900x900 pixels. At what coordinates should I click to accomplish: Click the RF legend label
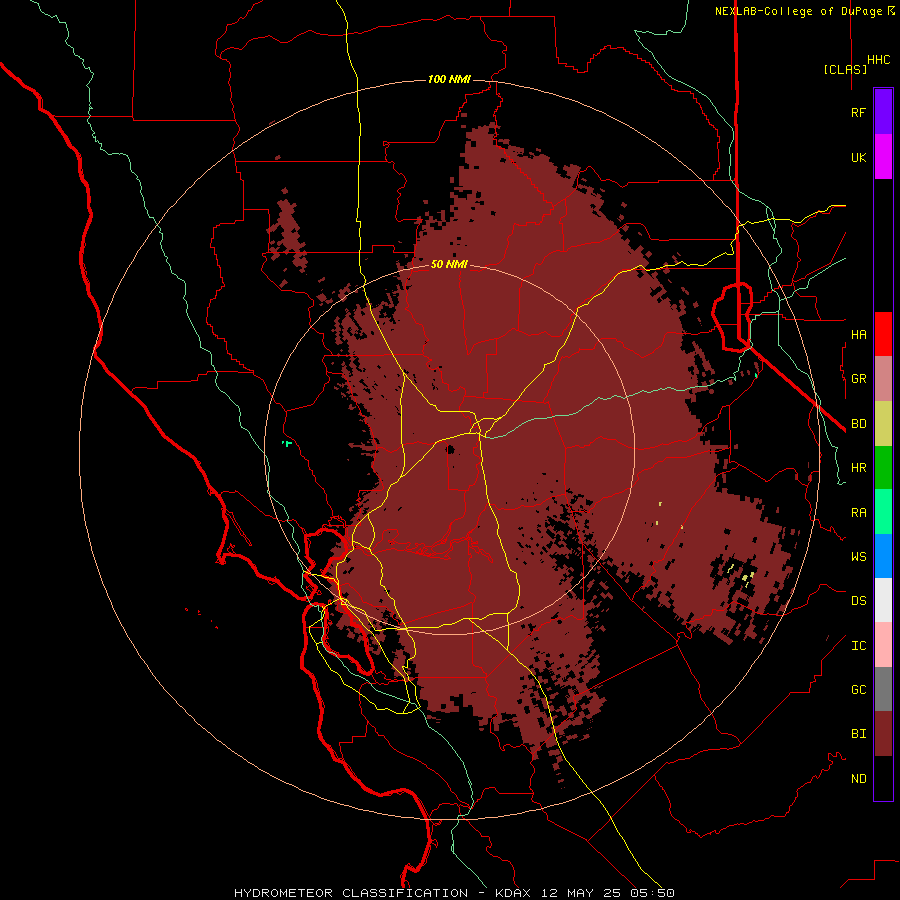(x=859, y=112)
